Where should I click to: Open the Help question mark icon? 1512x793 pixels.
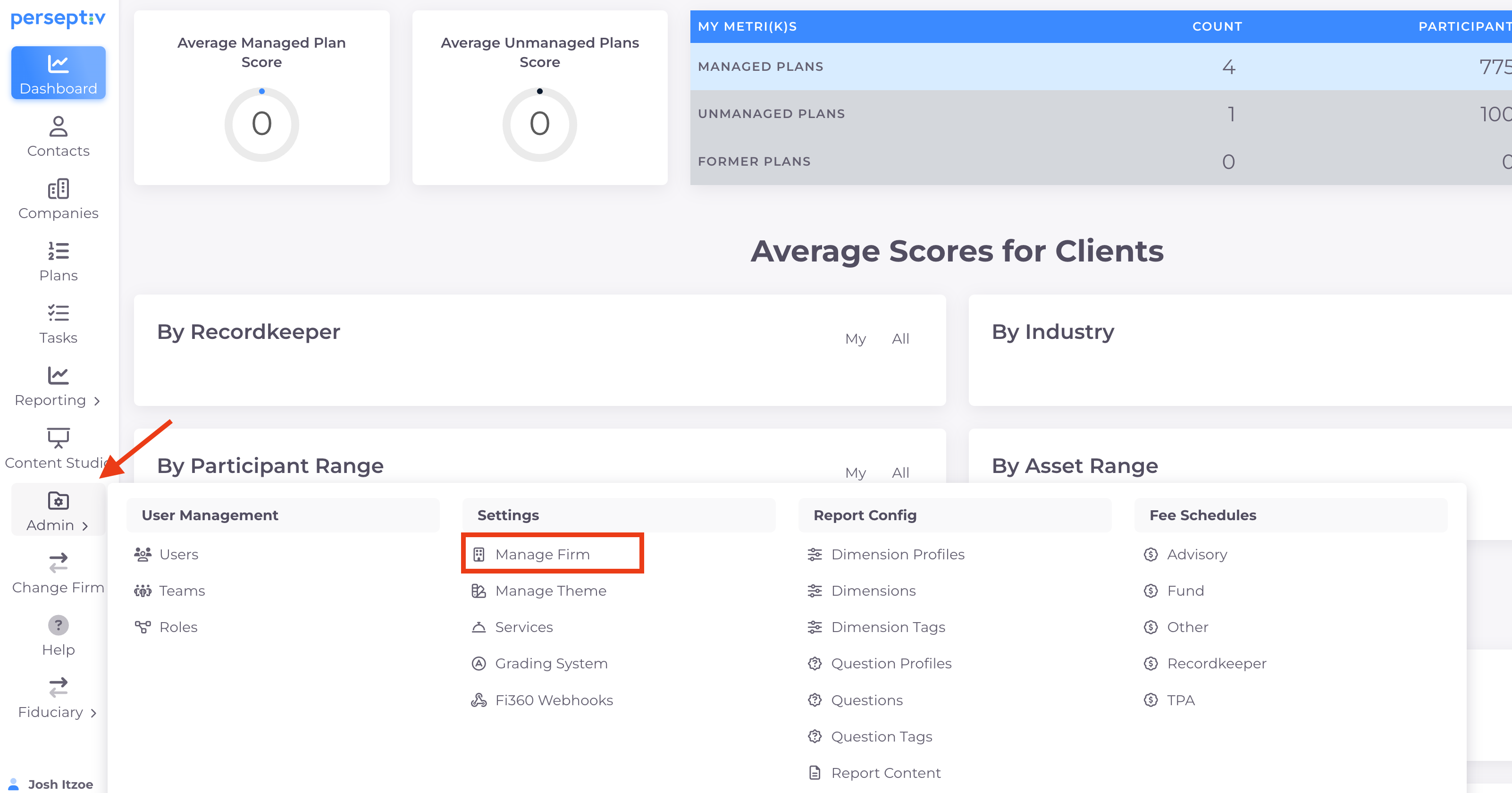[58, 625]
